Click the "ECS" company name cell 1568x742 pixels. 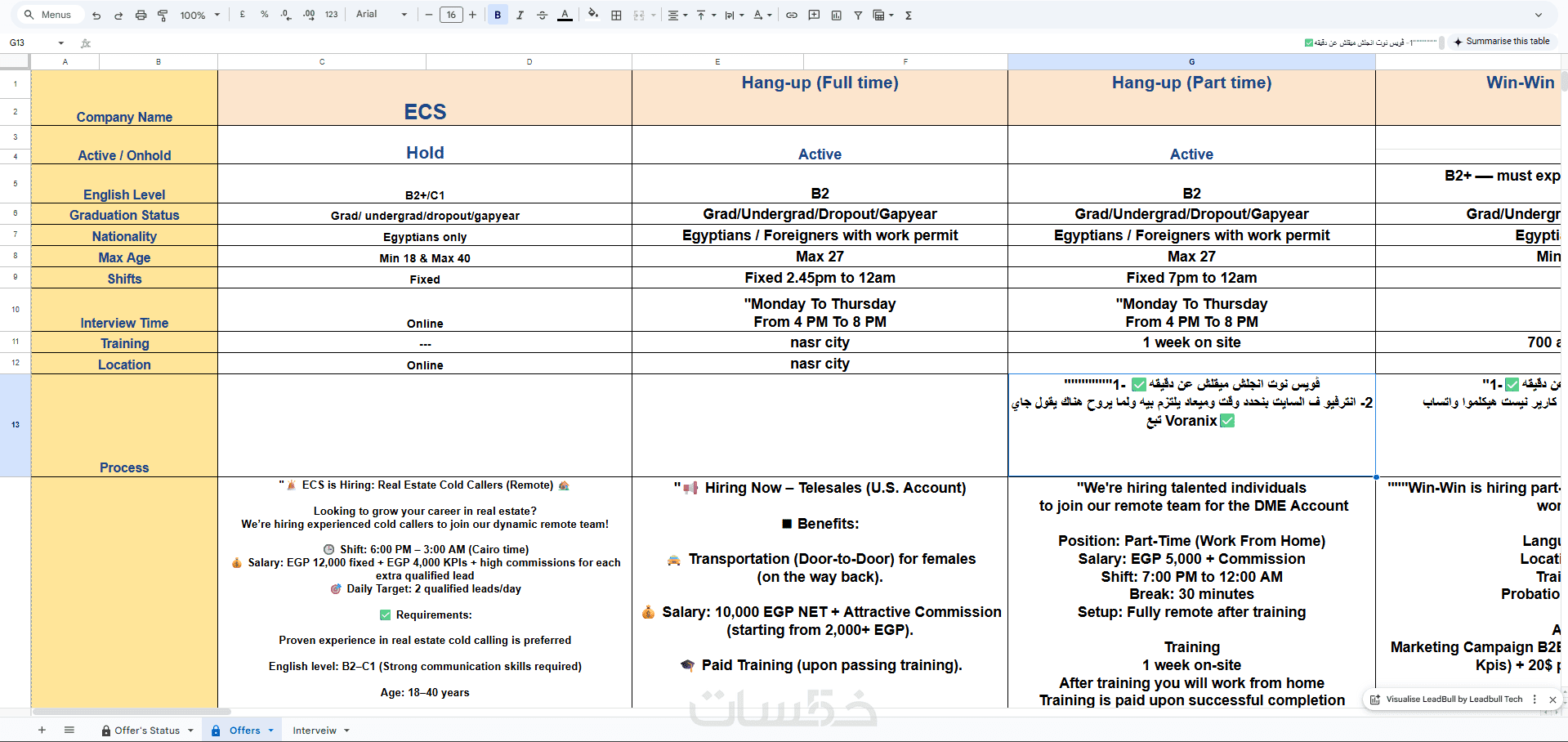425,97
